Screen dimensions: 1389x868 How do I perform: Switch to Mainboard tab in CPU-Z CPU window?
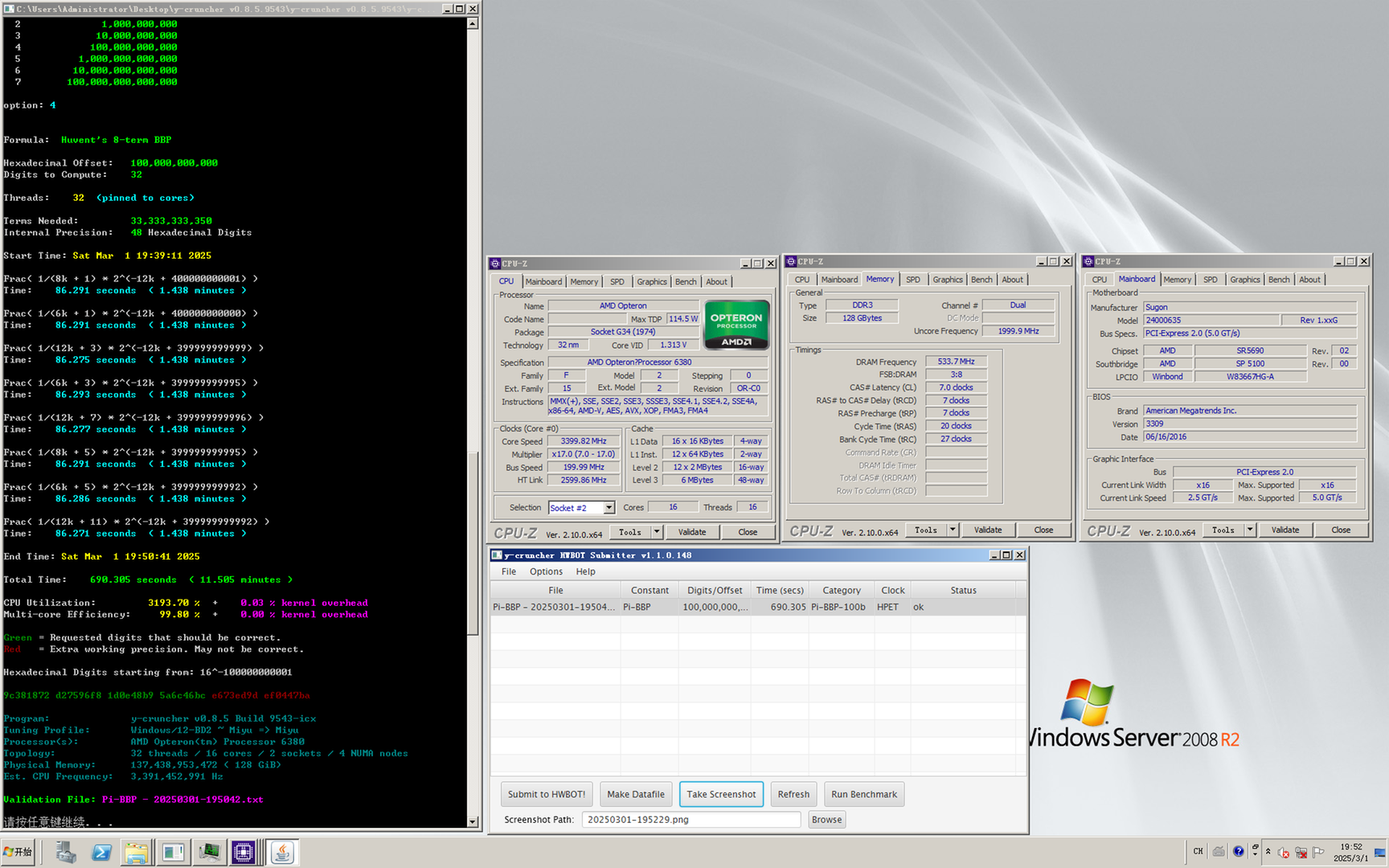pyautogui.click(x=543, y=282)
